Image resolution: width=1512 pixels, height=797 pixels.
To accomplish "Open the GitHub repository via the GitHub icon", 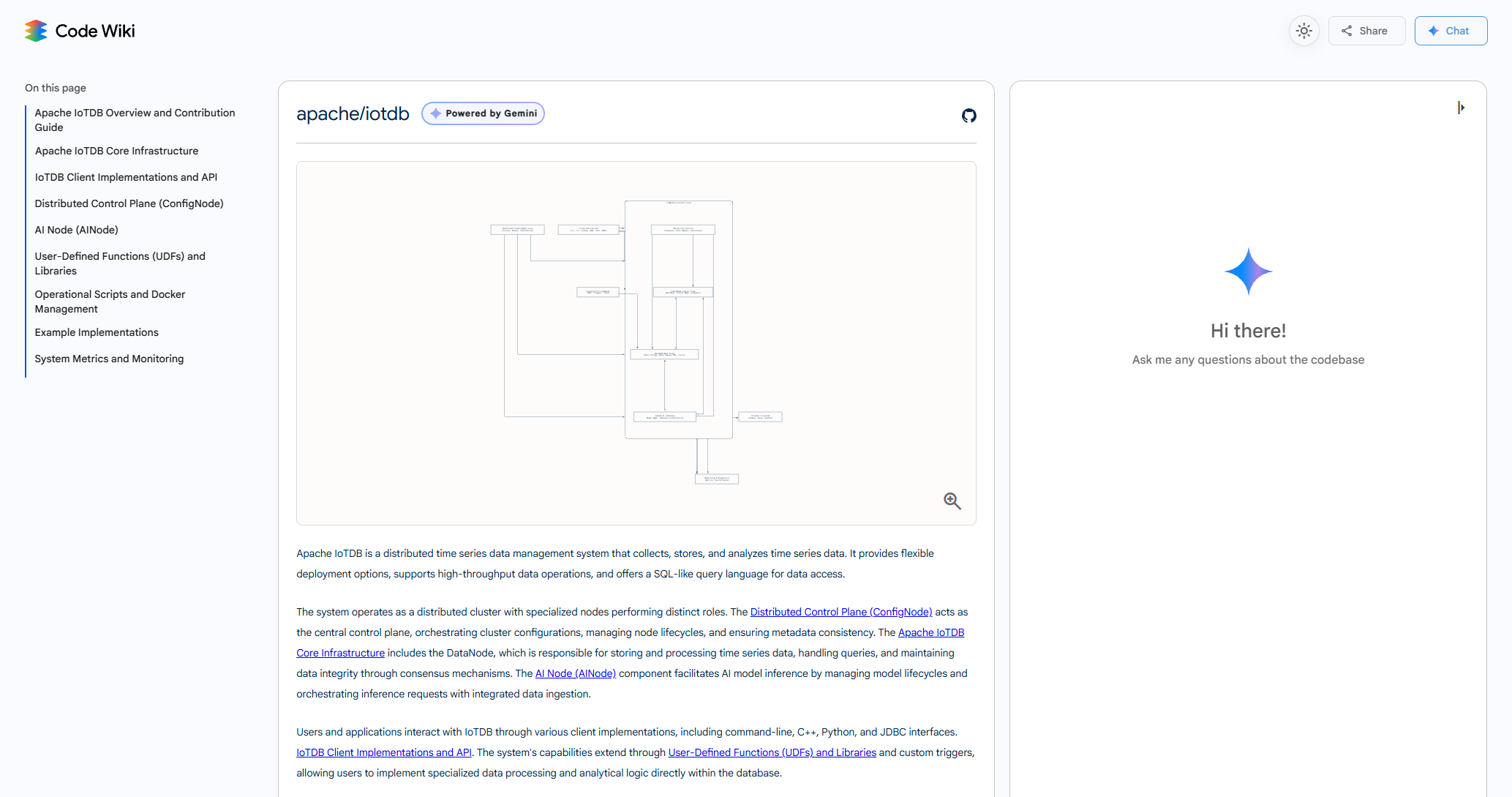I will pos(968,116).
